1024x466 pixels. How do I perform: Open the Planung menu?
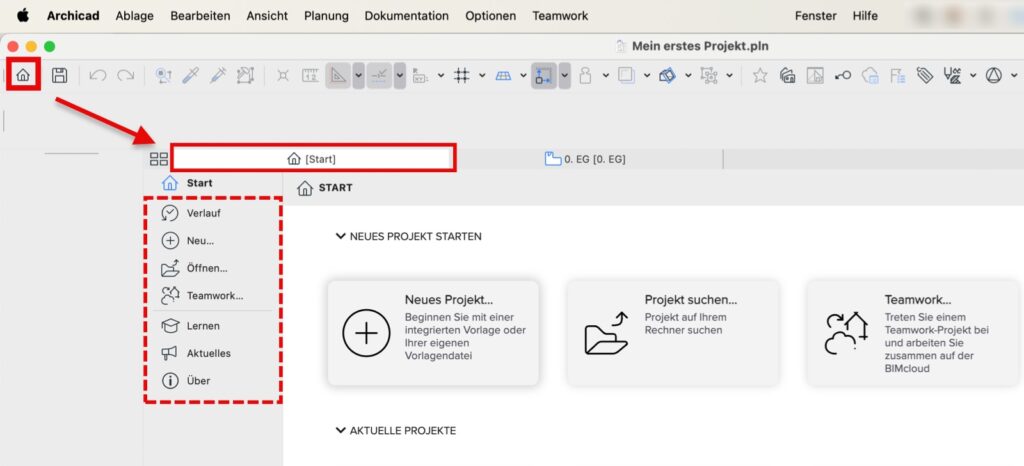(327, 16)
